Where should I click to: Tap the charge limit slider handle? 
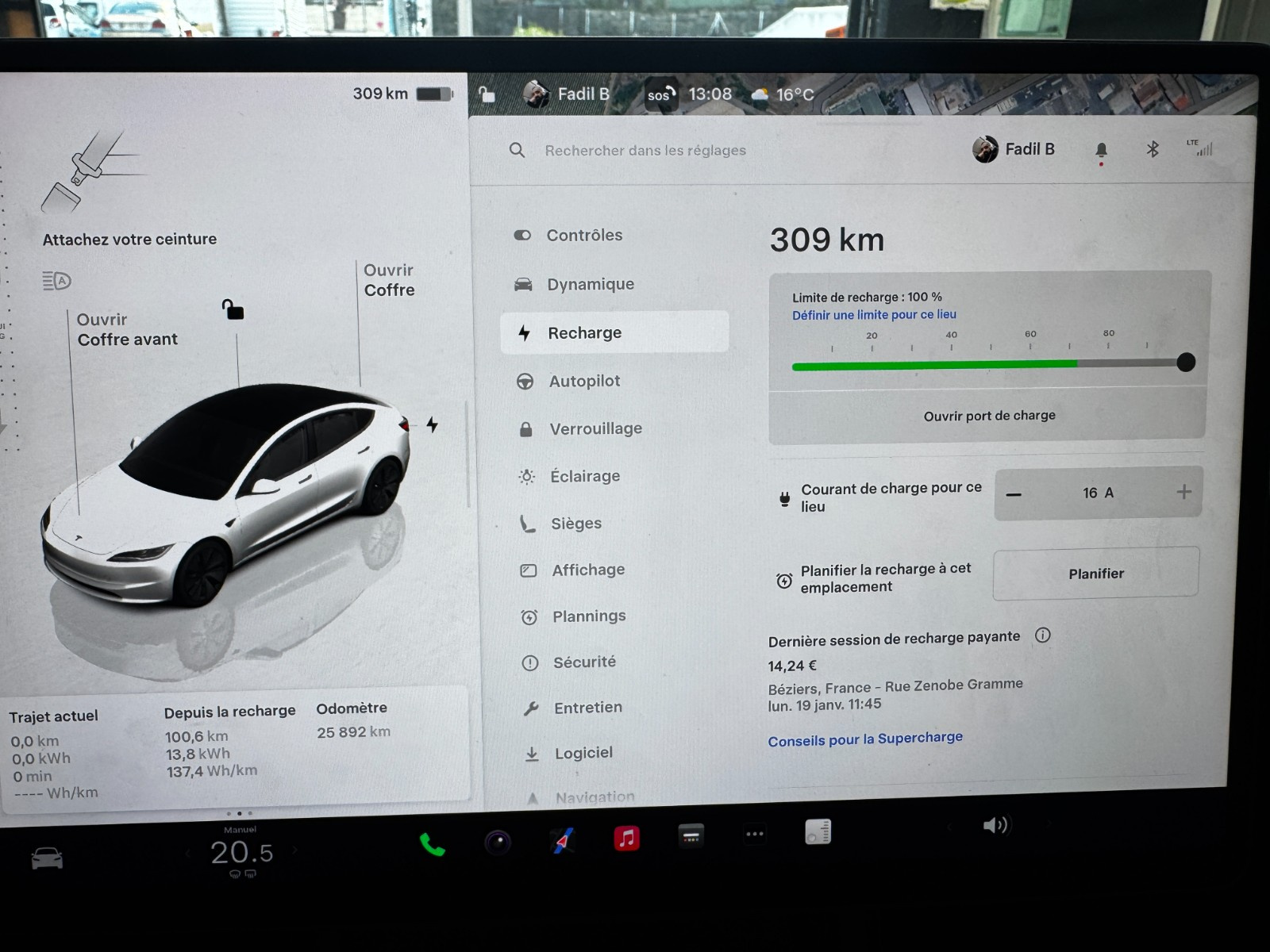point(1186,363)
